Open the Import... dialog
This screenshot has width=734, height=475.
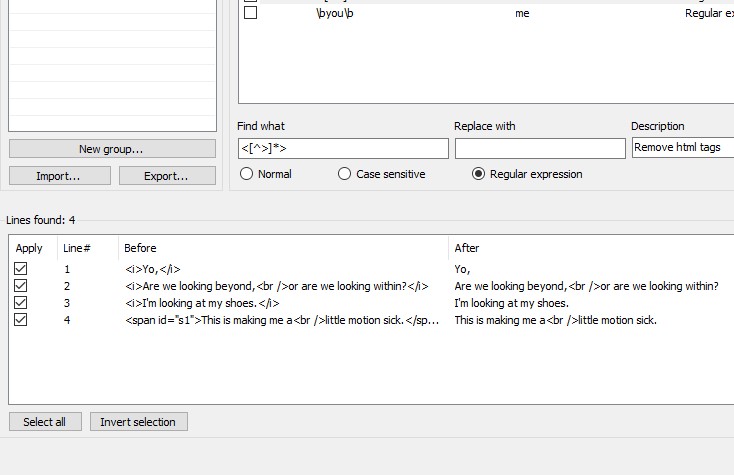[x=59, y=176]
